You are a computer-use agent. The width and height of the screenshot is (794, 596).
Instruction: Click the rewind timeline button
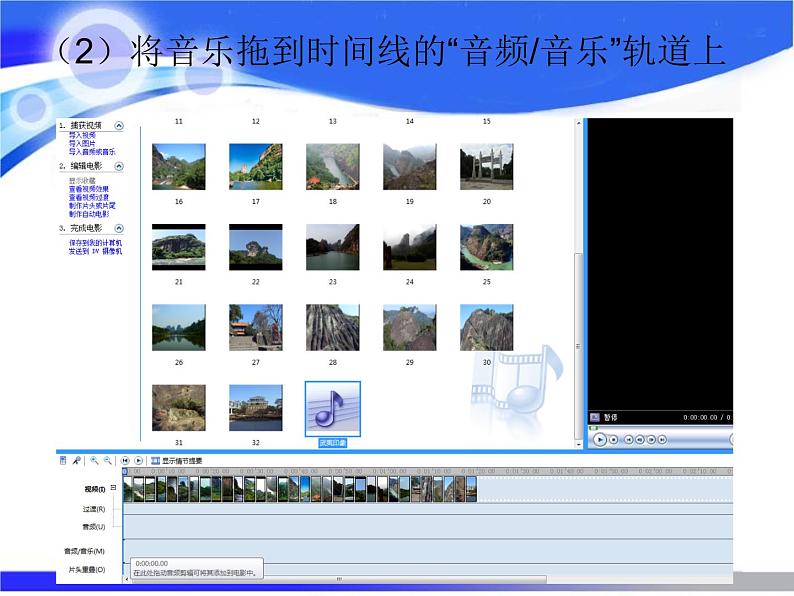point(125,461)
